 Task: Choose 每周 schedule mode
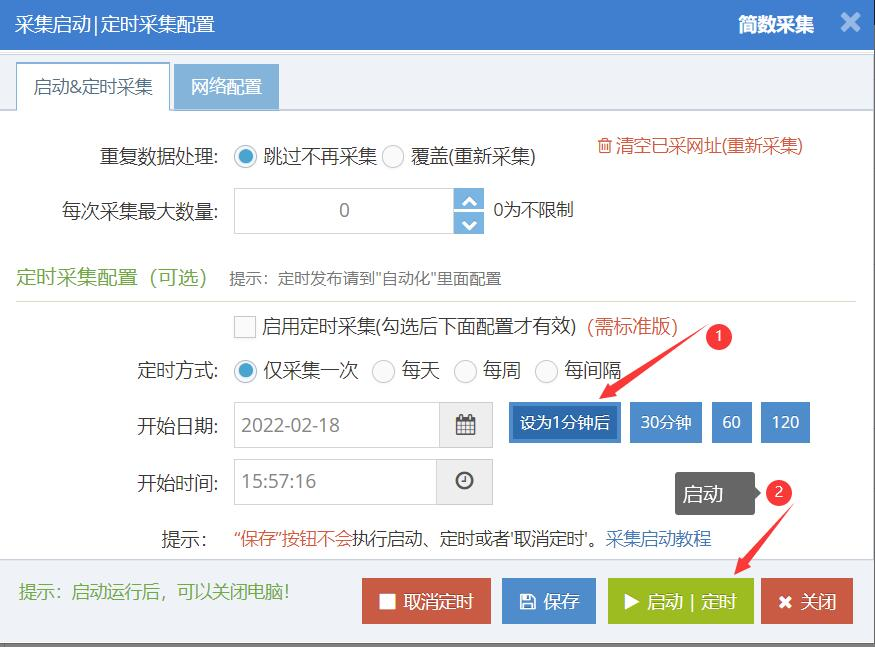[x=465, y=371]
